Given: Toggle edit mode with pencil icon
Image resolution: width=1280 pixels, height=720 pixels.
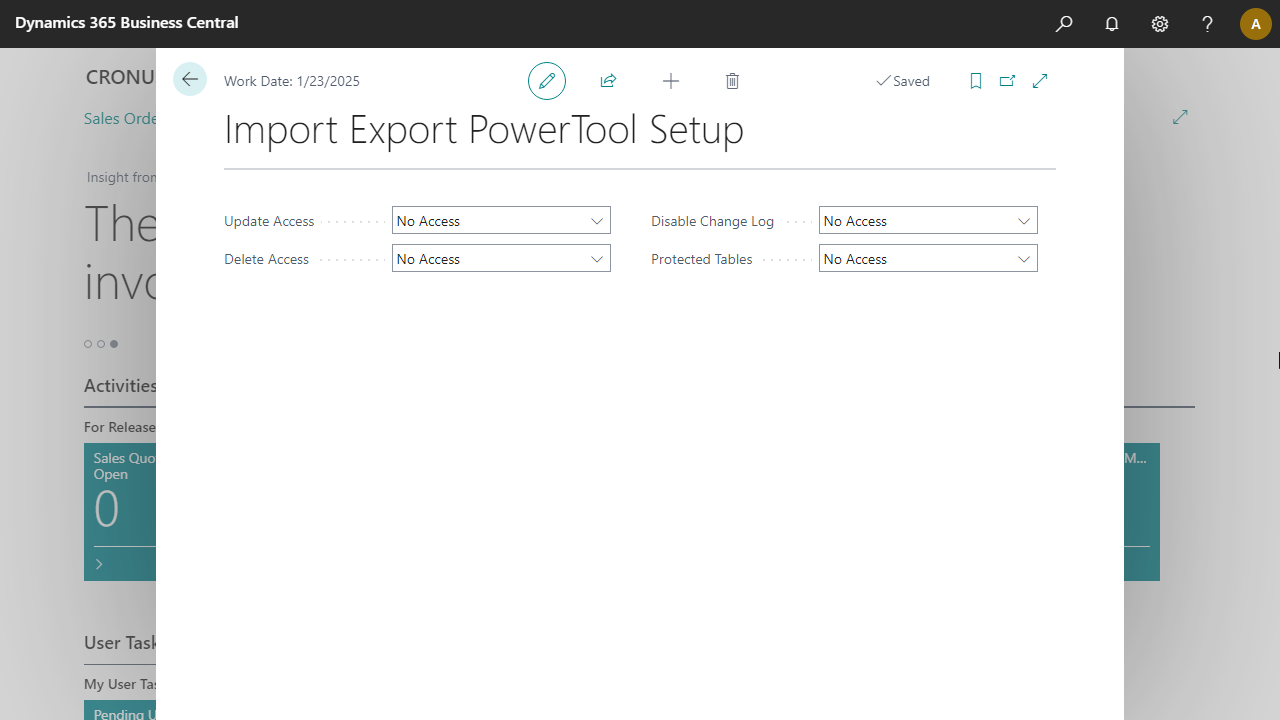Looking at the screenshot, I should pyautogui.click(x=547, y=81).
